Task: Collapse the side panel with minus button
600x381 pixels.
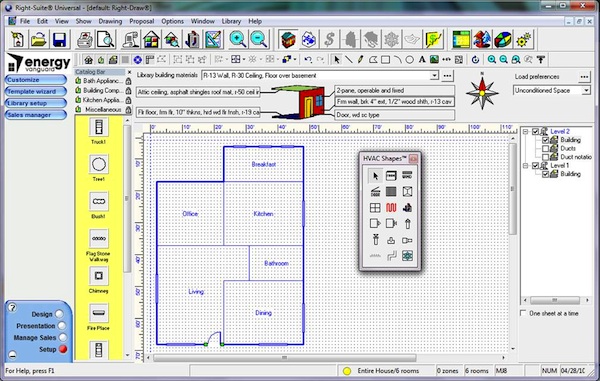Action: pos(12,355)
